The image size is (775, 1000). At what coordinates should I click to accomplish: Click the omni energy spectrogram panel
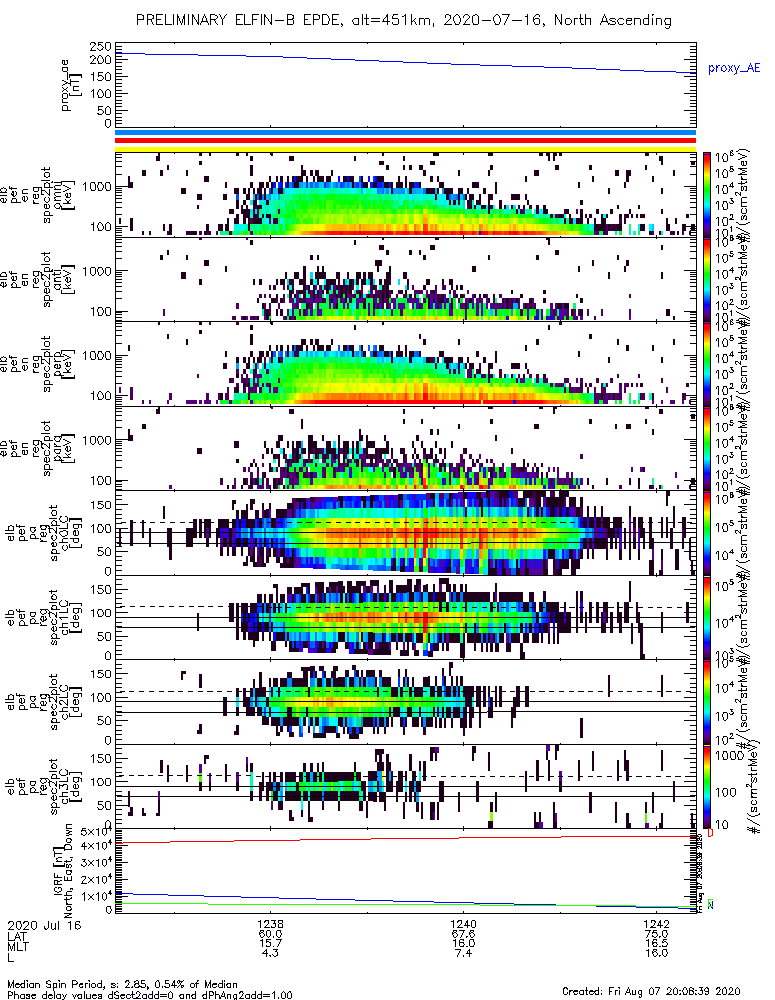[405, 195]
